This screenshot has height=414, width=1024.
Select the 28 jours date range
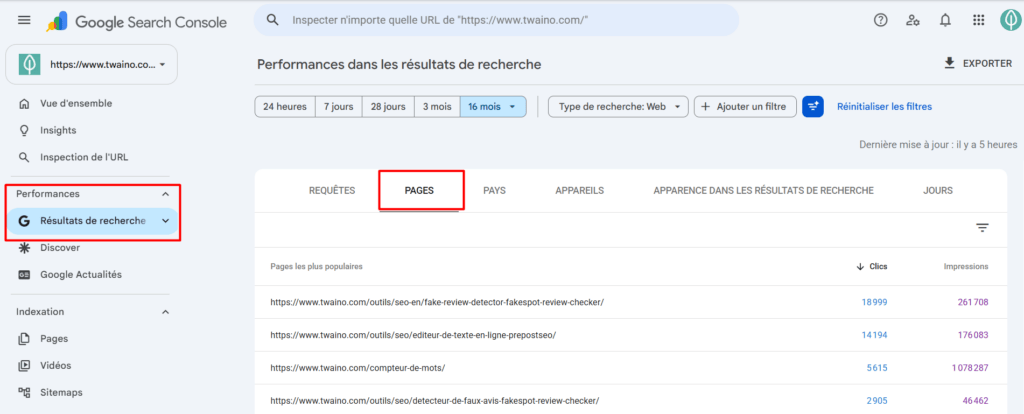[388, 106]
